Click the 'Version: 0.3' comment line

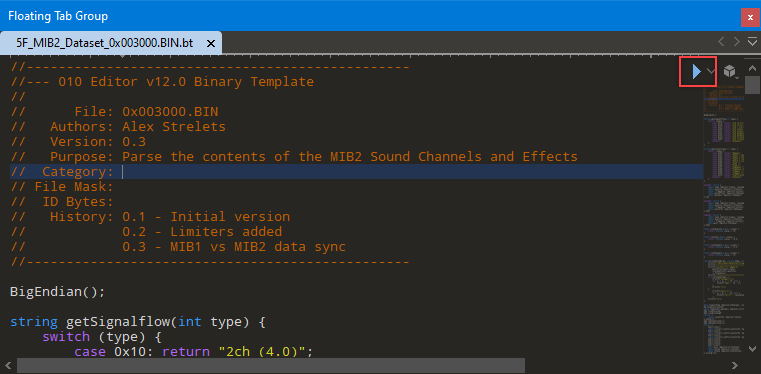(x=78, y=142)
